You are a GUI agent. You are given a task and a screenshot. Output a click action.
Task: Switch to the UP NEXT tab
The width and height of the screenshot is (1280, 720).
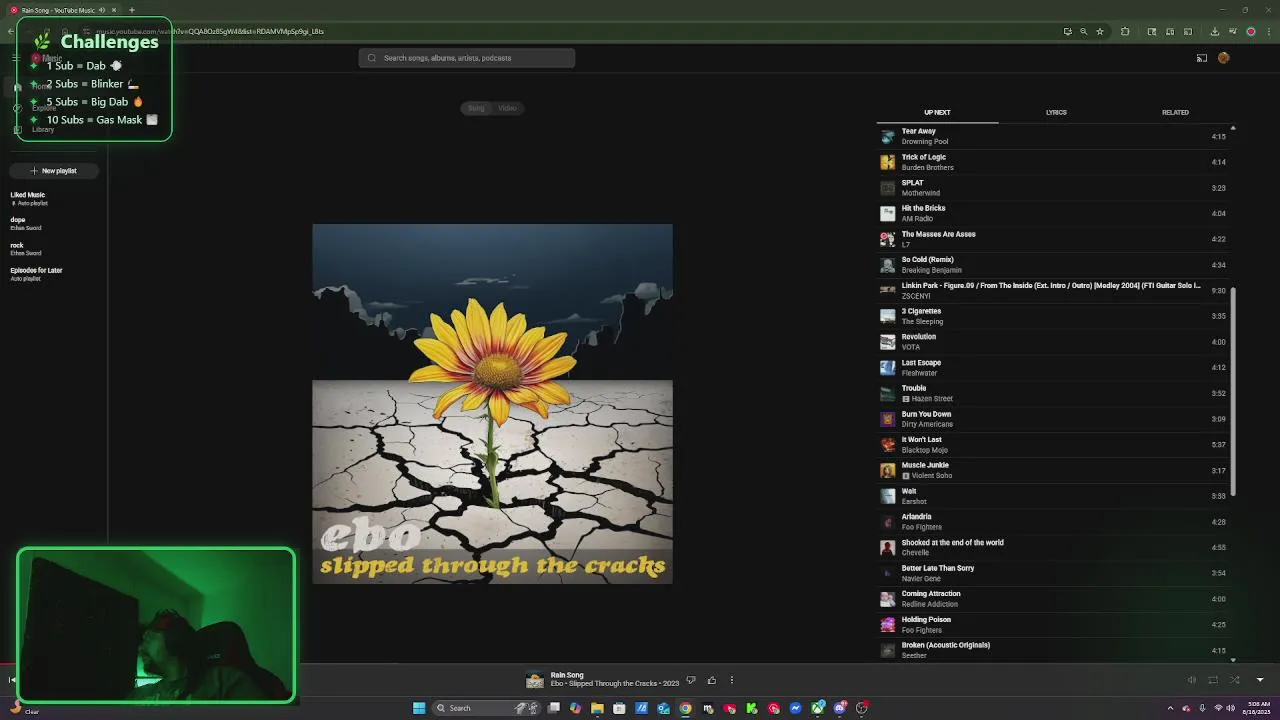tap(937, 112)
